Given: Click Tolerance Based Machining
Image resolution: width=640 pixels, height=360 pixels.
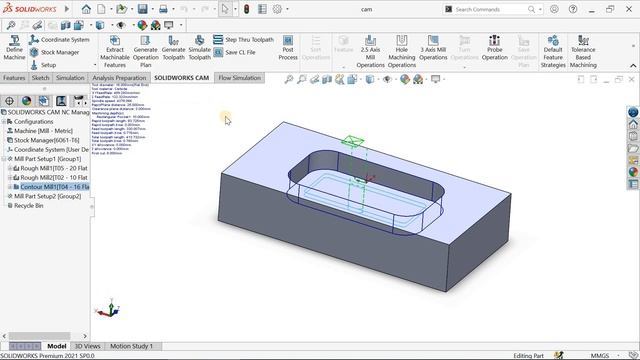Looking at the screenshot, I should click(583, 52).
